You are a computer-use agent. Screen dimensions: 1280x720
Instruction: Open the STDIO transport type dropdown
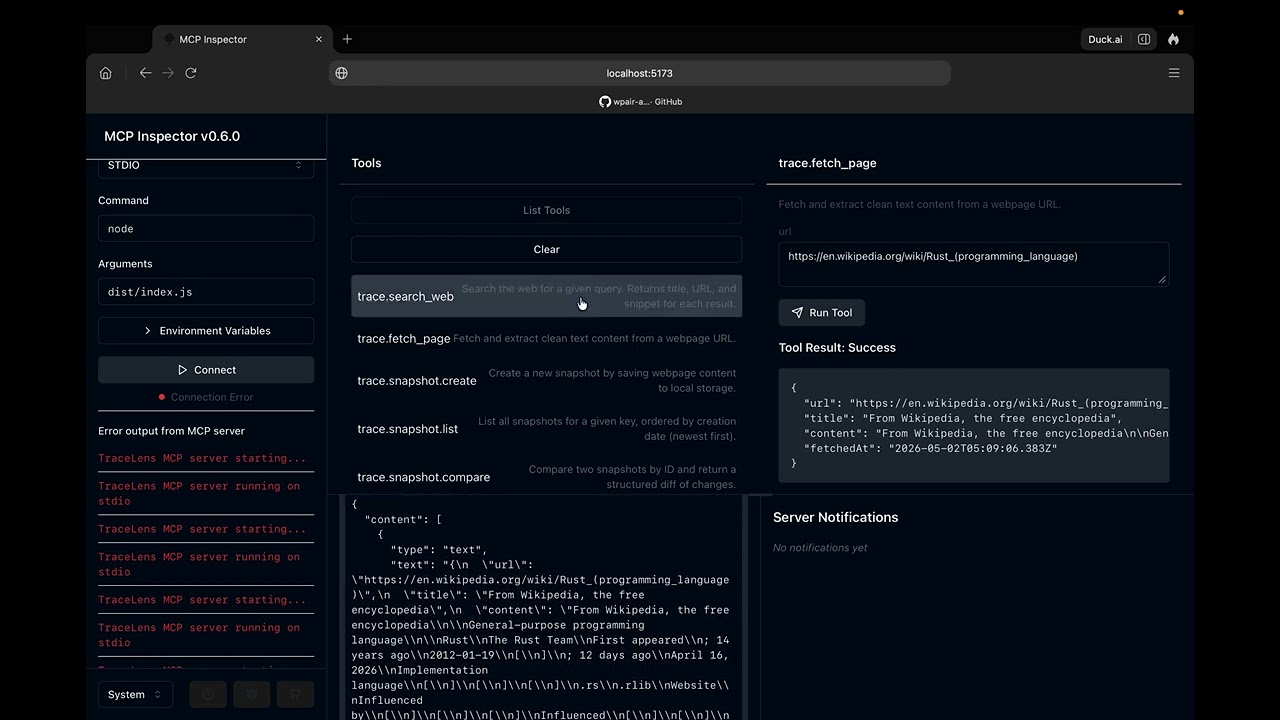[x=206, y=166]
